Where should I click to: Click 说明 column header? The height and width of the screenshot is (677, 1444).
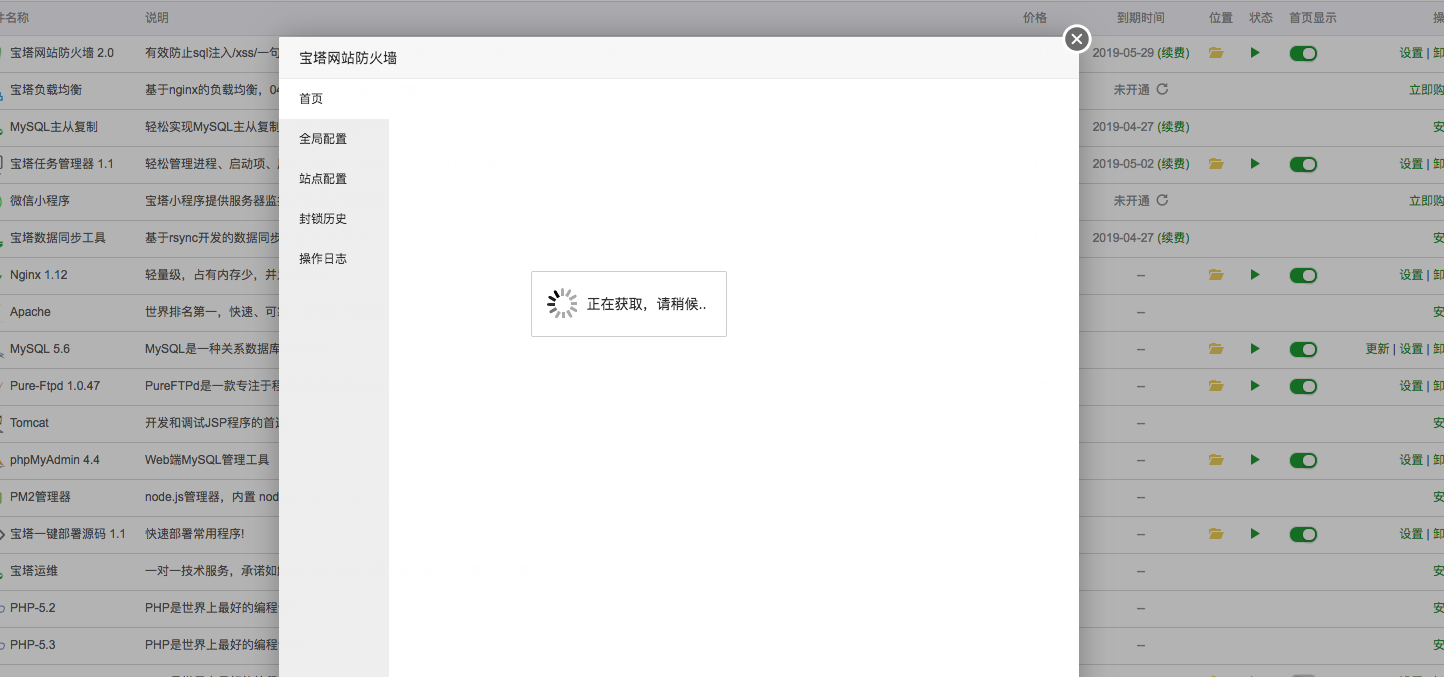click(x=157, y=18)
